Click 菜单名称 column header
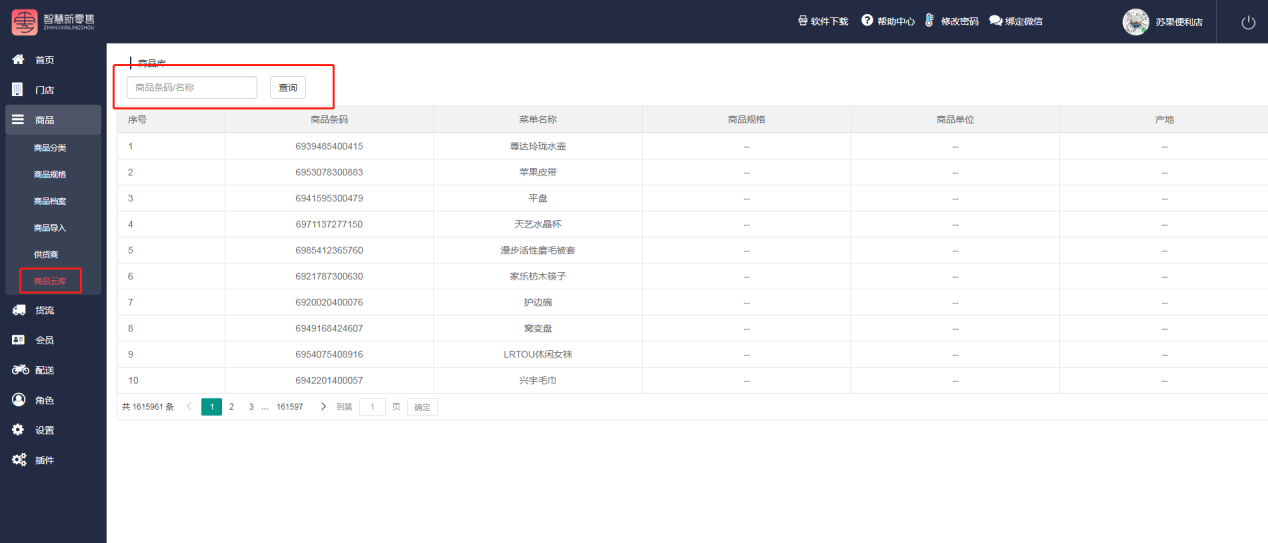This screenshot has height=543, width=1268. point(538,120)
